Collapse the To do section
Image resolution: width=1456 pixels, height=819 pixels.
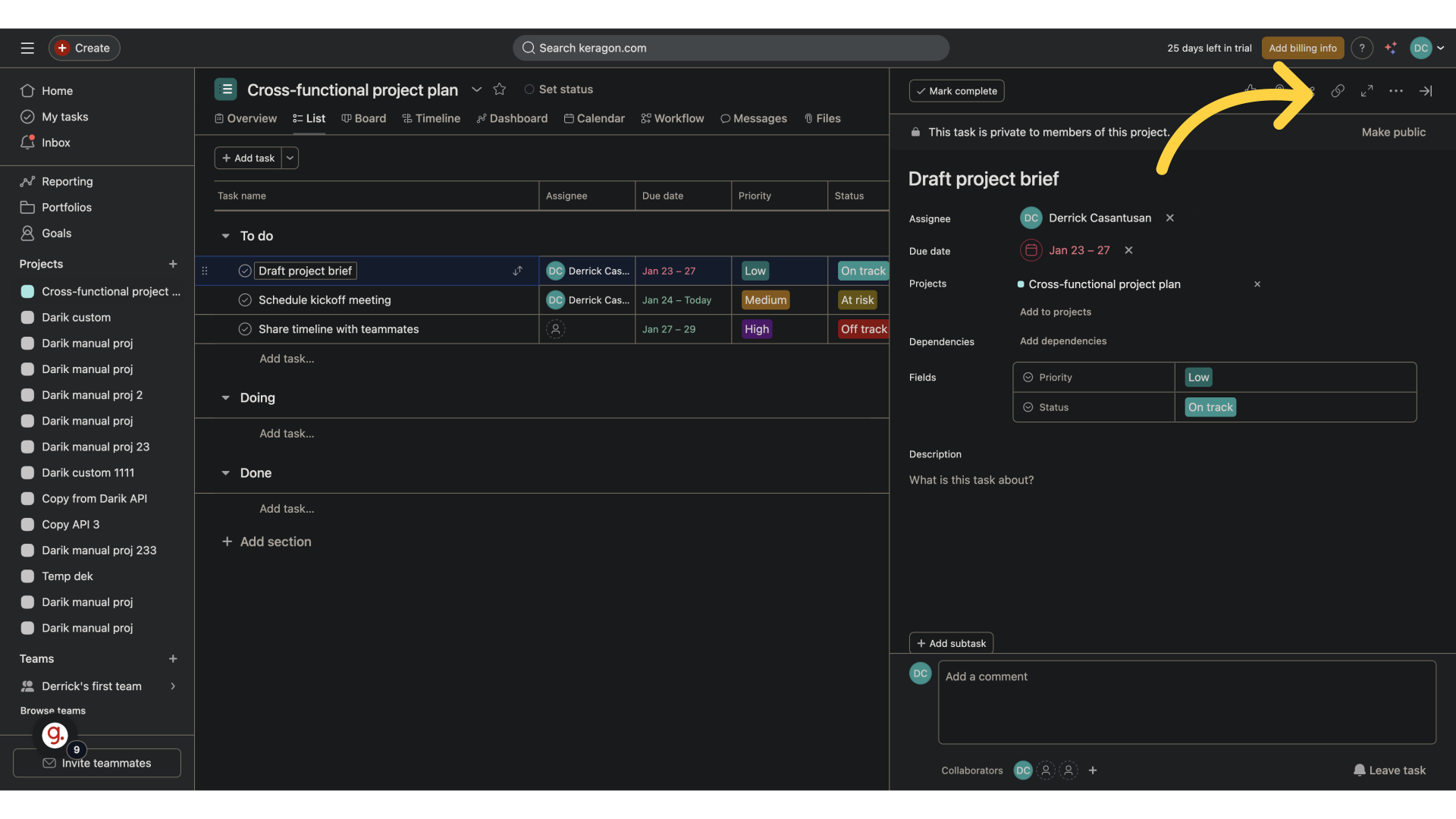225,236
